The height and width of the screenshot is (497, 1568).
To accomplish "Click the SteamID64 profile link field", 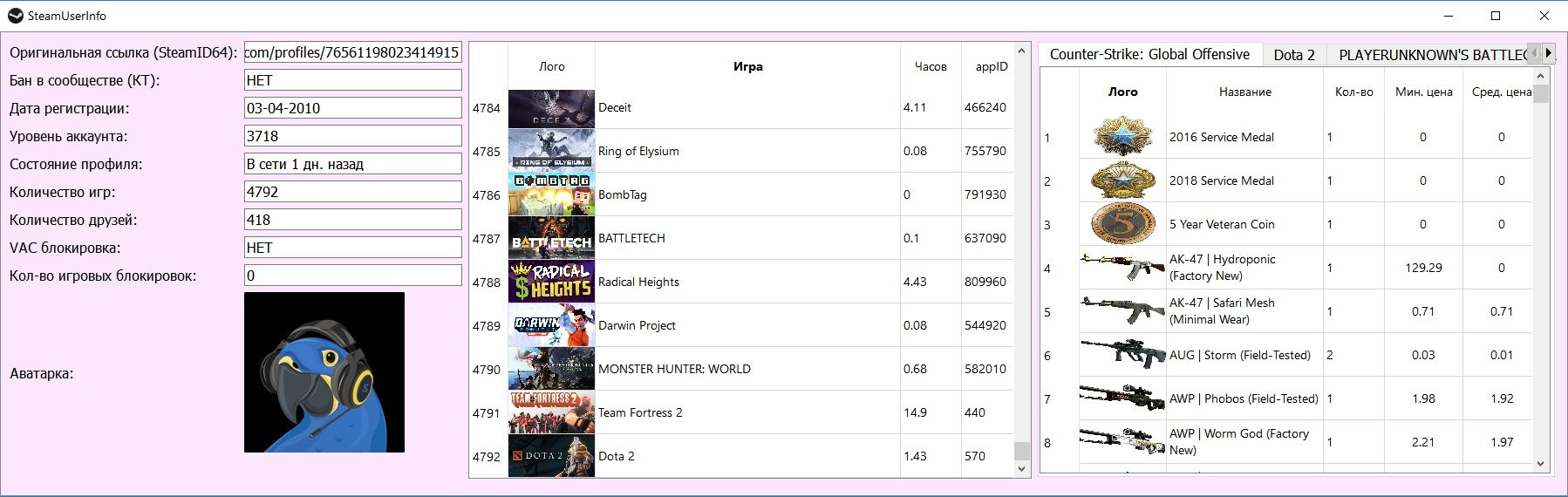I will pyautogui.click(x=353, y=52).
